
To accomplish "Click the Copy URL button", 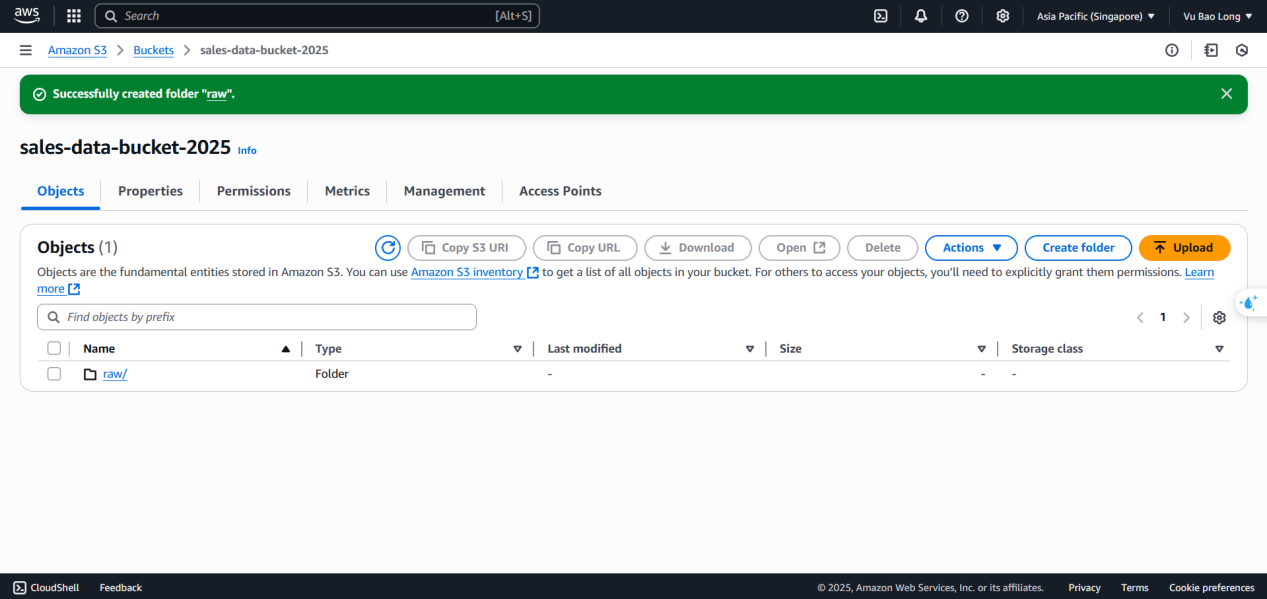I will (584, 248).
